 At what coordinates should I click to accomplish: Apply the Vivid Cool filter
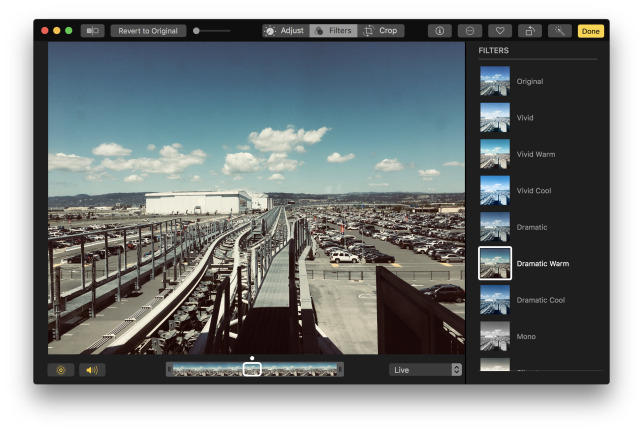(495, 190)
